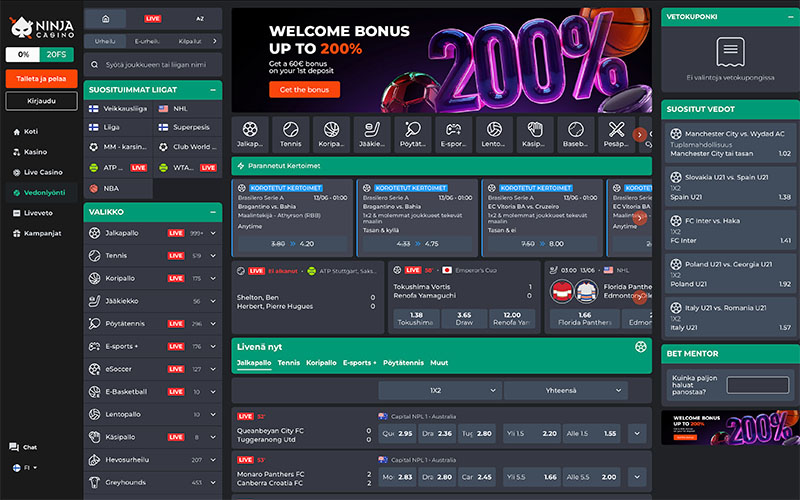
Task: Click the search magnifier icon
Action: click(94, 65)
